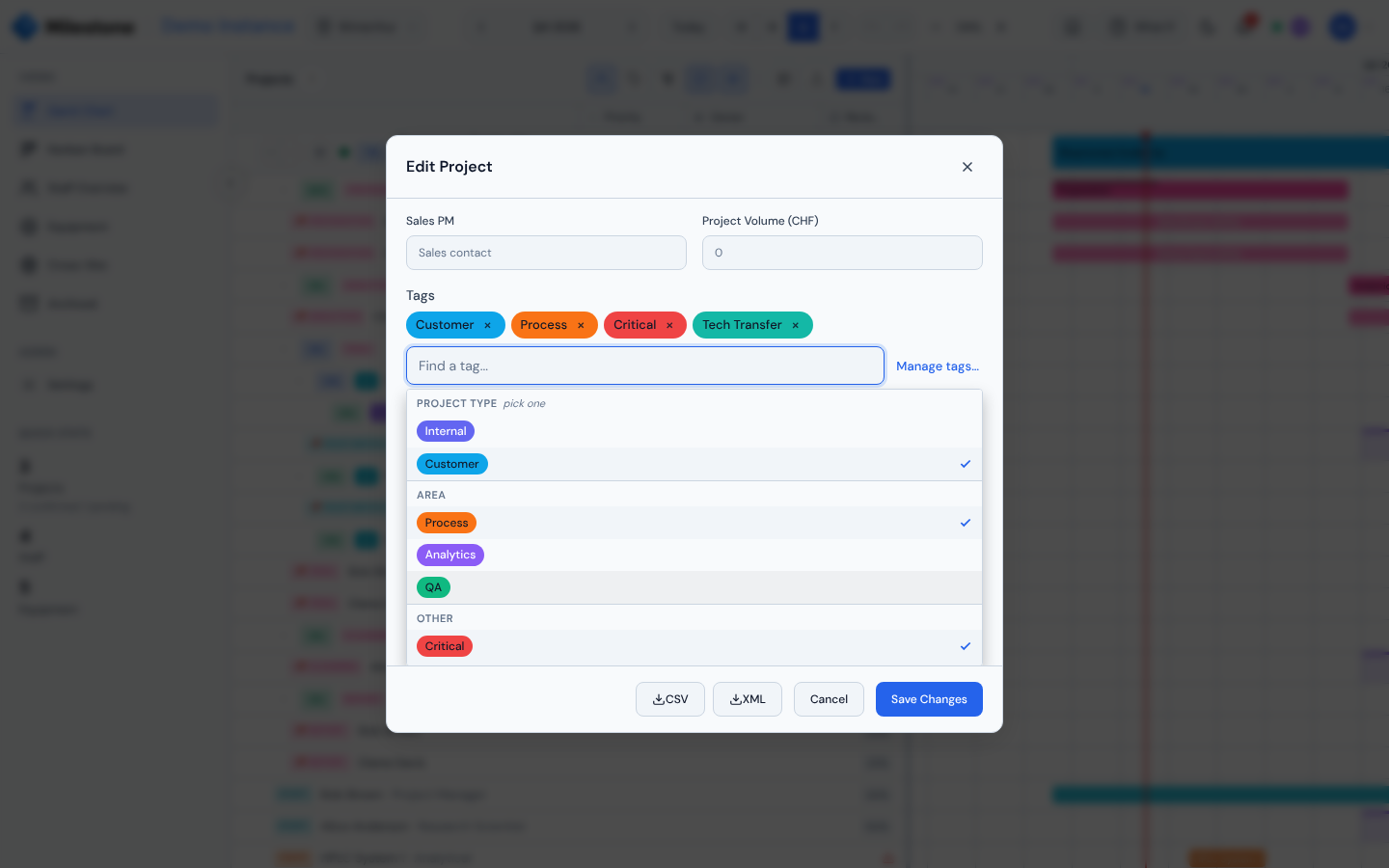This screenshot has height=868, width=1389.
Task: Remove the Customer tag chip
Action: pyautogui.click(x=487, y=326)
